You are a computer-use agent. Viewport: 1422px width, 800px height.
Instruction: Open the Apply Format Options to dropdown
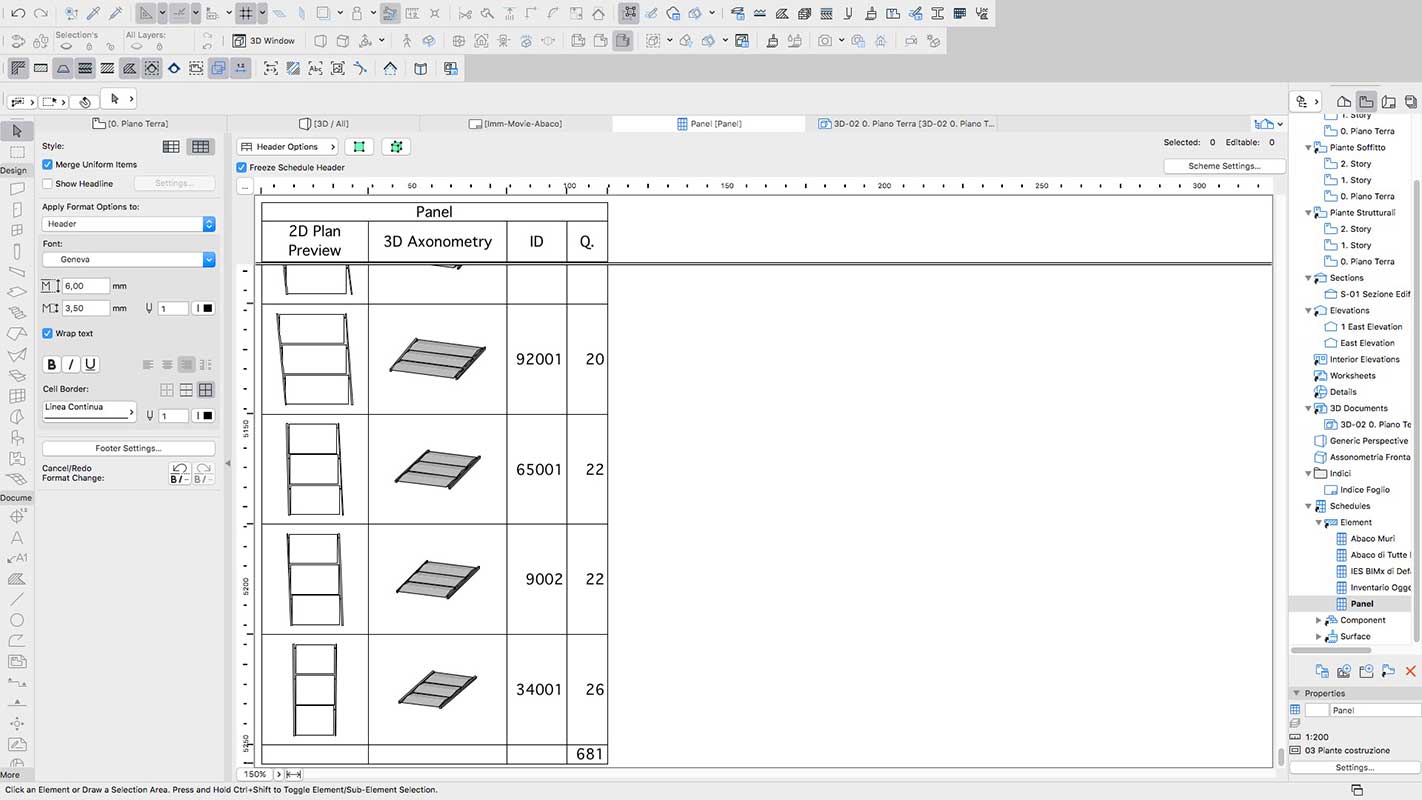128,225
